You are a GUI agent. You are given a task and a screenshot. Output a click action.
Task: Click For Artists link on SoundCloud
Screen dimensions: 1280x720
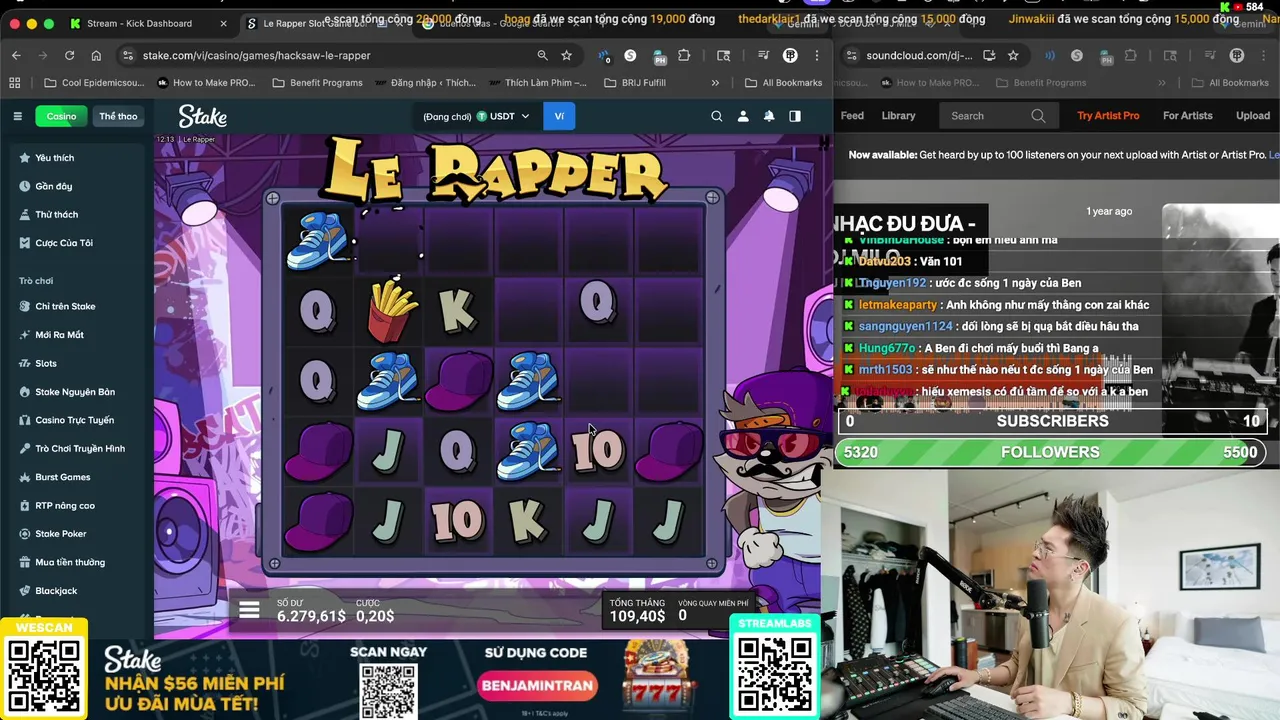coord(1187,116)
